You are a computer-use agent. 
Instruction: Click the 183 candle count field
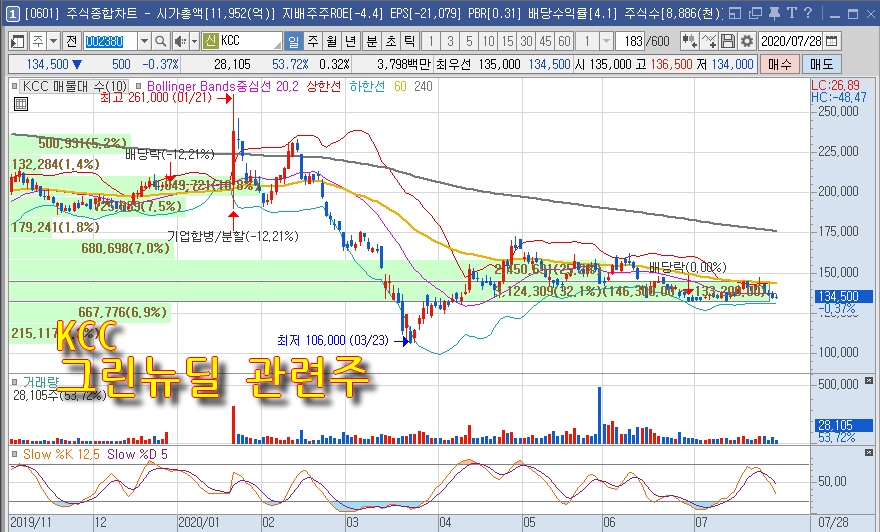(630, 41)
